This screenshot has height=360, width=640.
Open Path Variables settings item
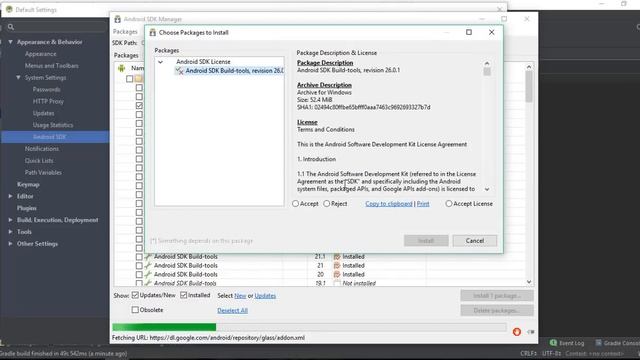tap(43, 172)
